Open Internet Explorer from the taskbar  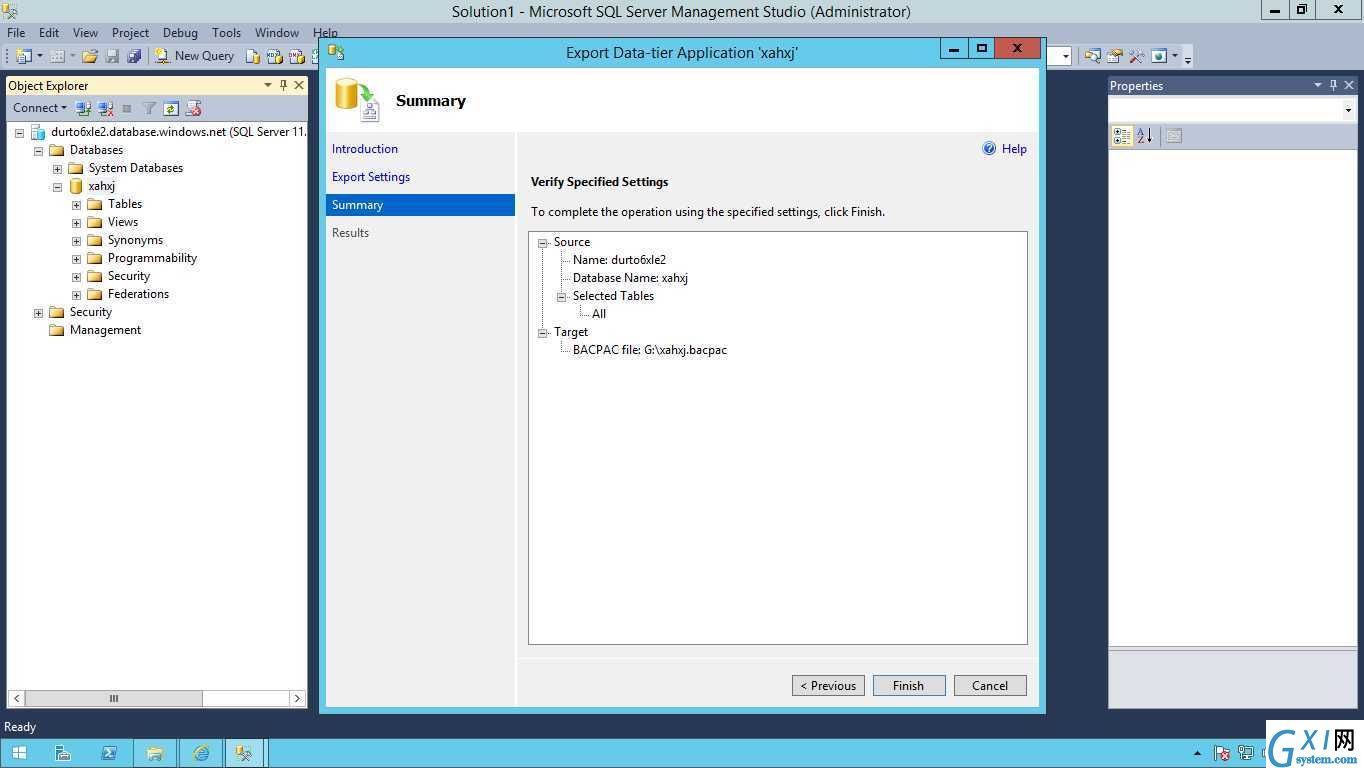[201, 753]
